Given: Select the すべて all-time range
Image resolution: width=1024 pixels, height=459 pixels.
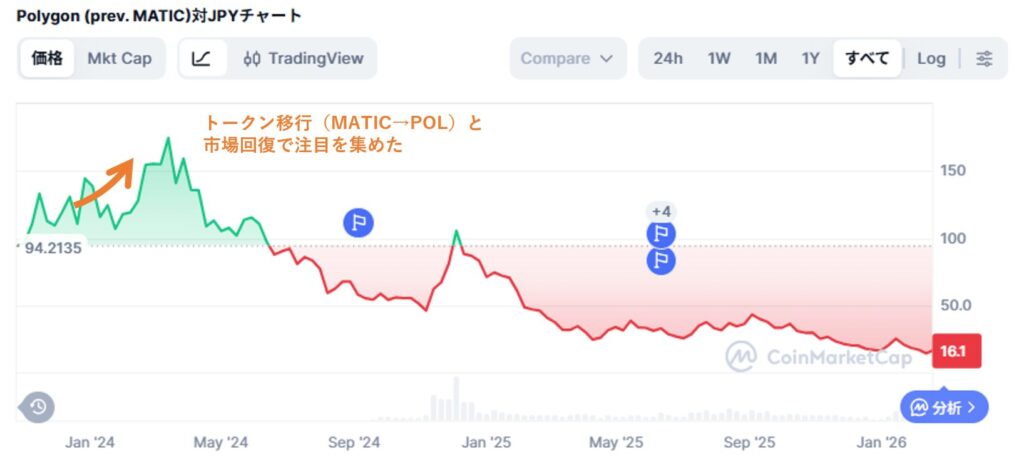Looking at the screenshot, I should coord(867,59).
